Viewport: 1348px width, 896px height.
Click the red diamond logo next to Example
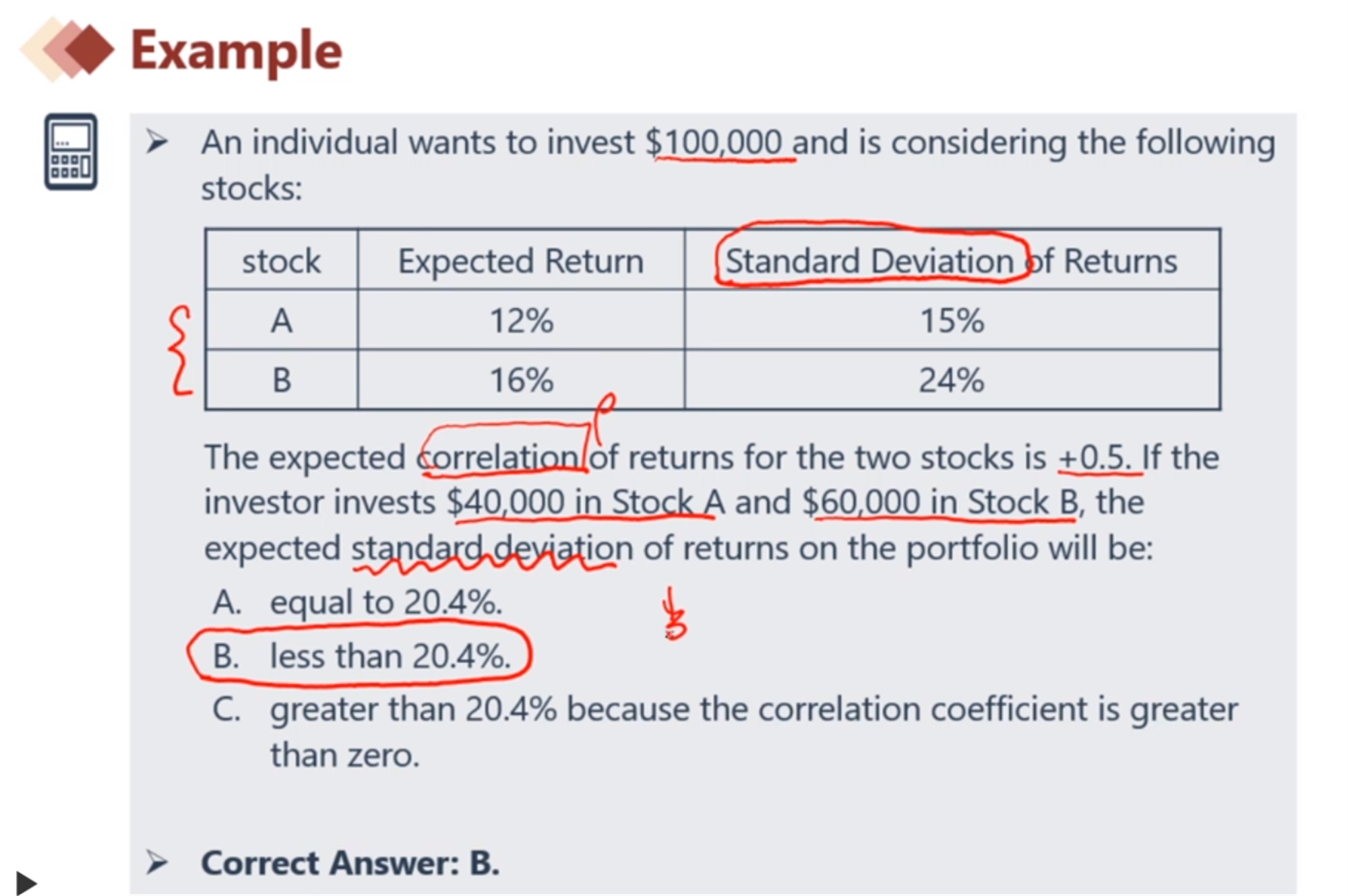67,50
